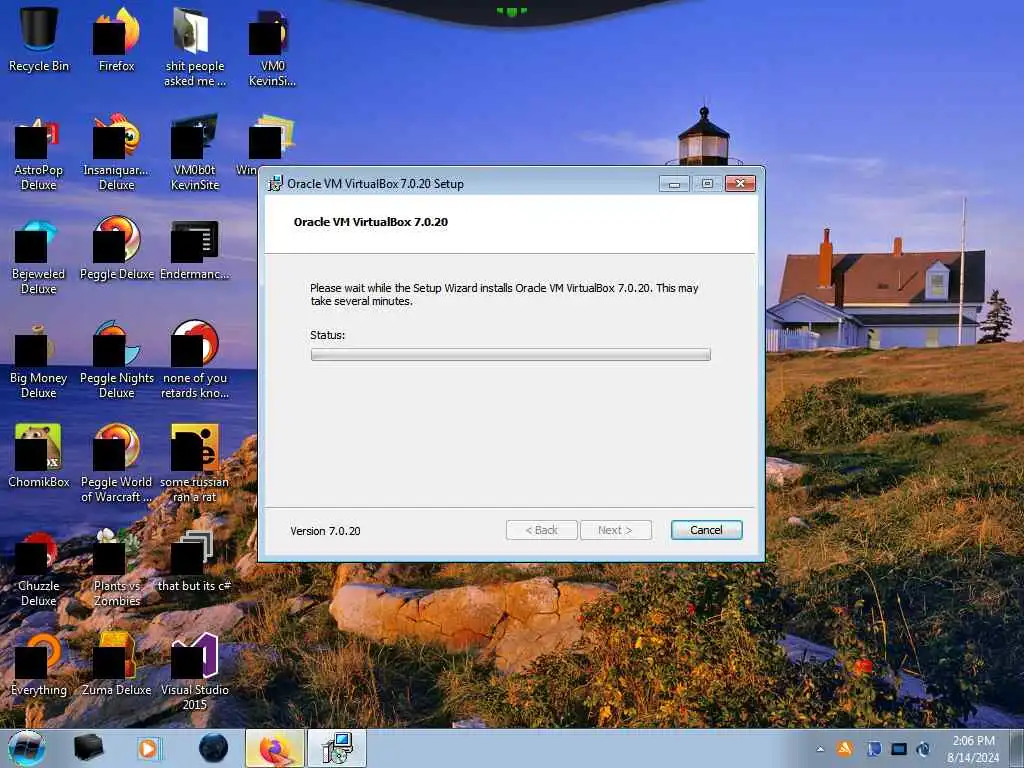Image resolution: width=1024 pixels, height=768 pixels.
Task: Select the 'some russian ran a rat' icon
Action: (195, 465)
